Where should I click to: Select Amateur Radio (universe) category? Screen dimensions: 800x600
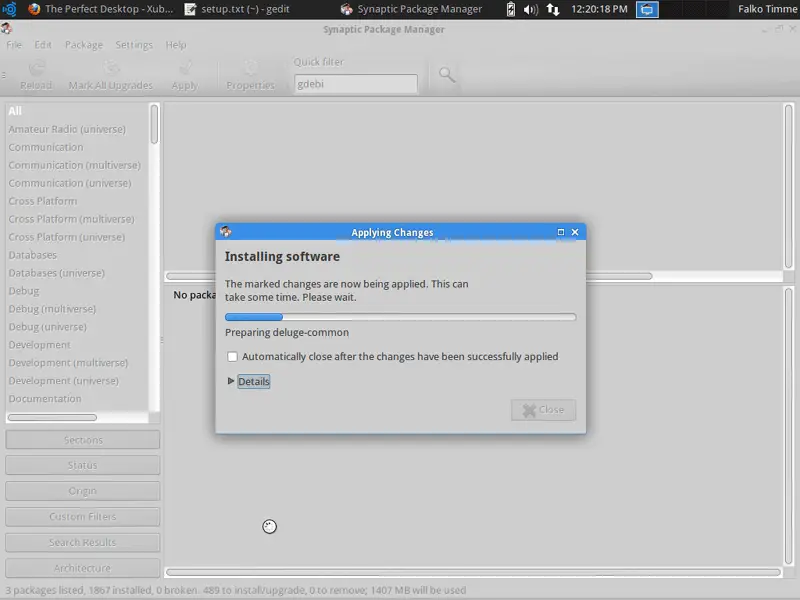(x=77, y=129)
